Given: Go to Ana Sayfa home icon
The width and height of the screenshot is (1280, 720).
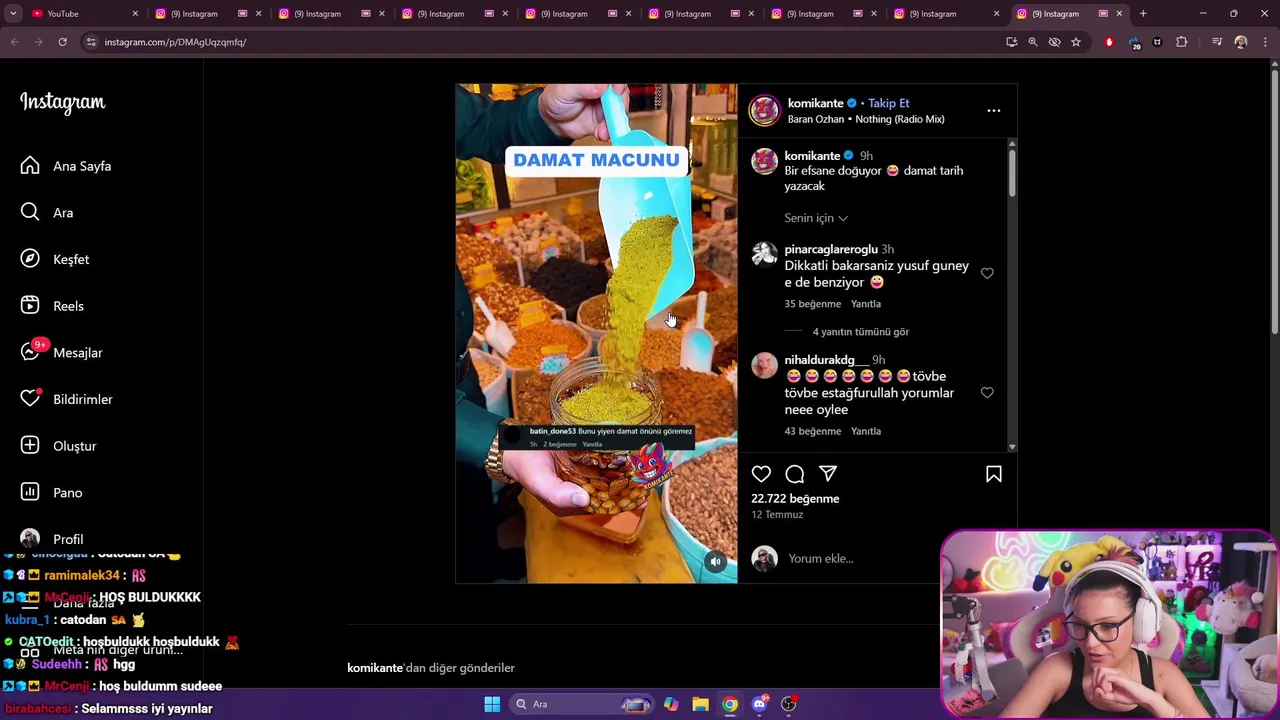Looking at the screenshot, I should point(30,166).
